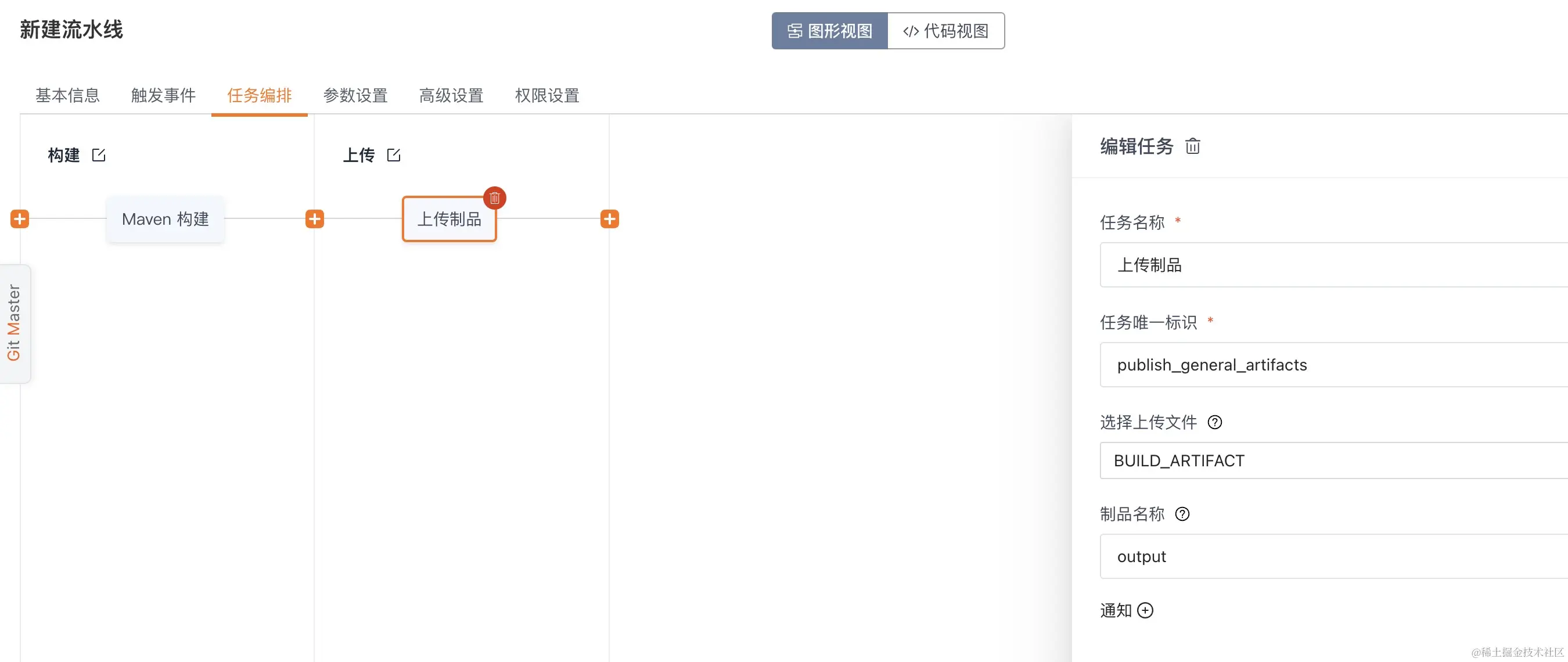Click red trash badge on 上传制品 node
1568x662 pixels.
click(495, 198)
